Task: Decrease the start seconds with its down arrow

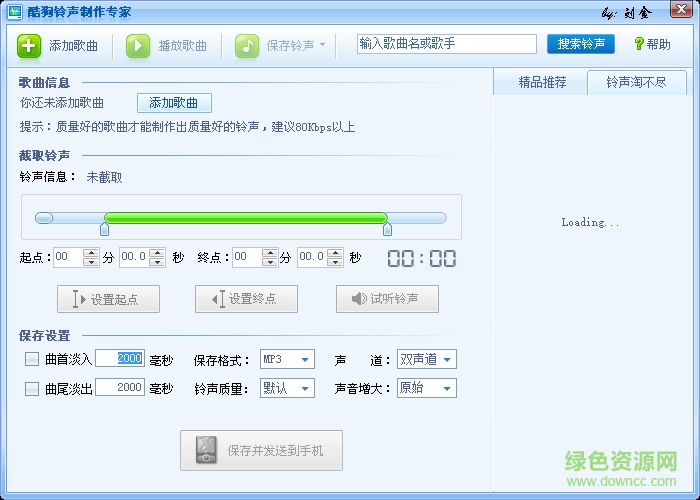Action: [158, 262]
